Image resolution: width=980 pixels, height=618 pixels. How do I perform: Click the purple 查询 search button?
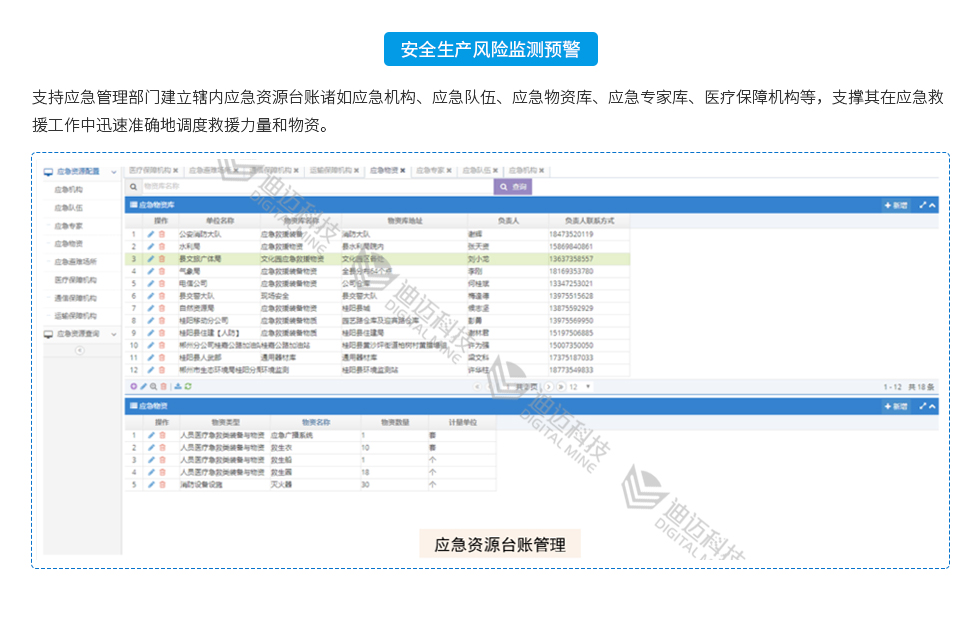pos(513,186)
